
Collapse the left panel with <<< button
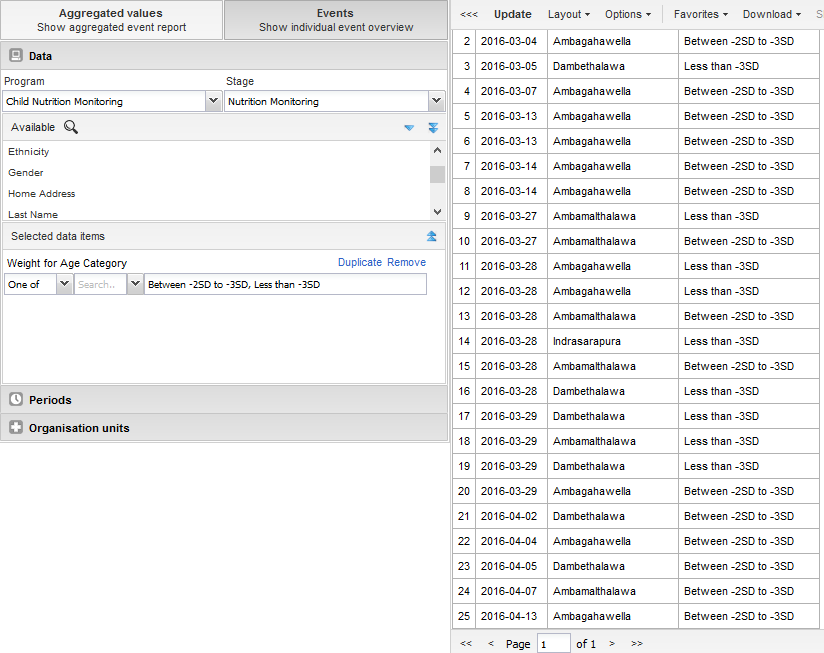coord(468,15)
